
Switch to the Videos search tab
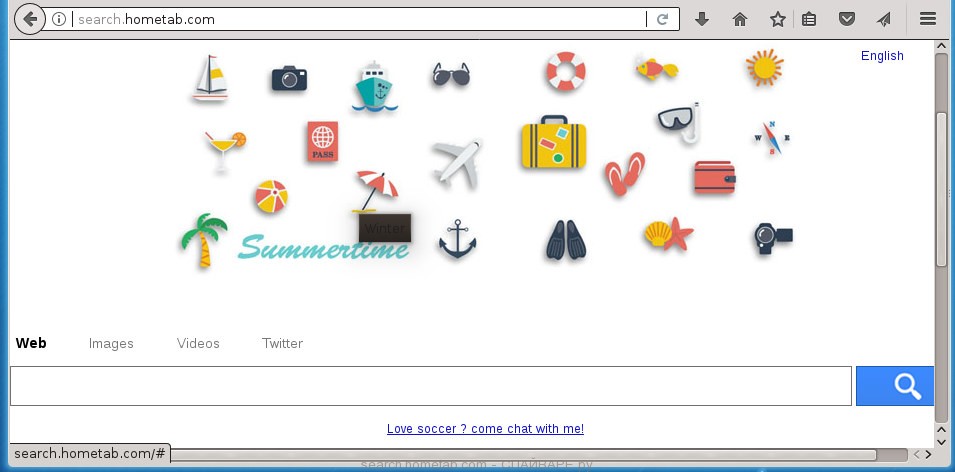coord(198,343)
